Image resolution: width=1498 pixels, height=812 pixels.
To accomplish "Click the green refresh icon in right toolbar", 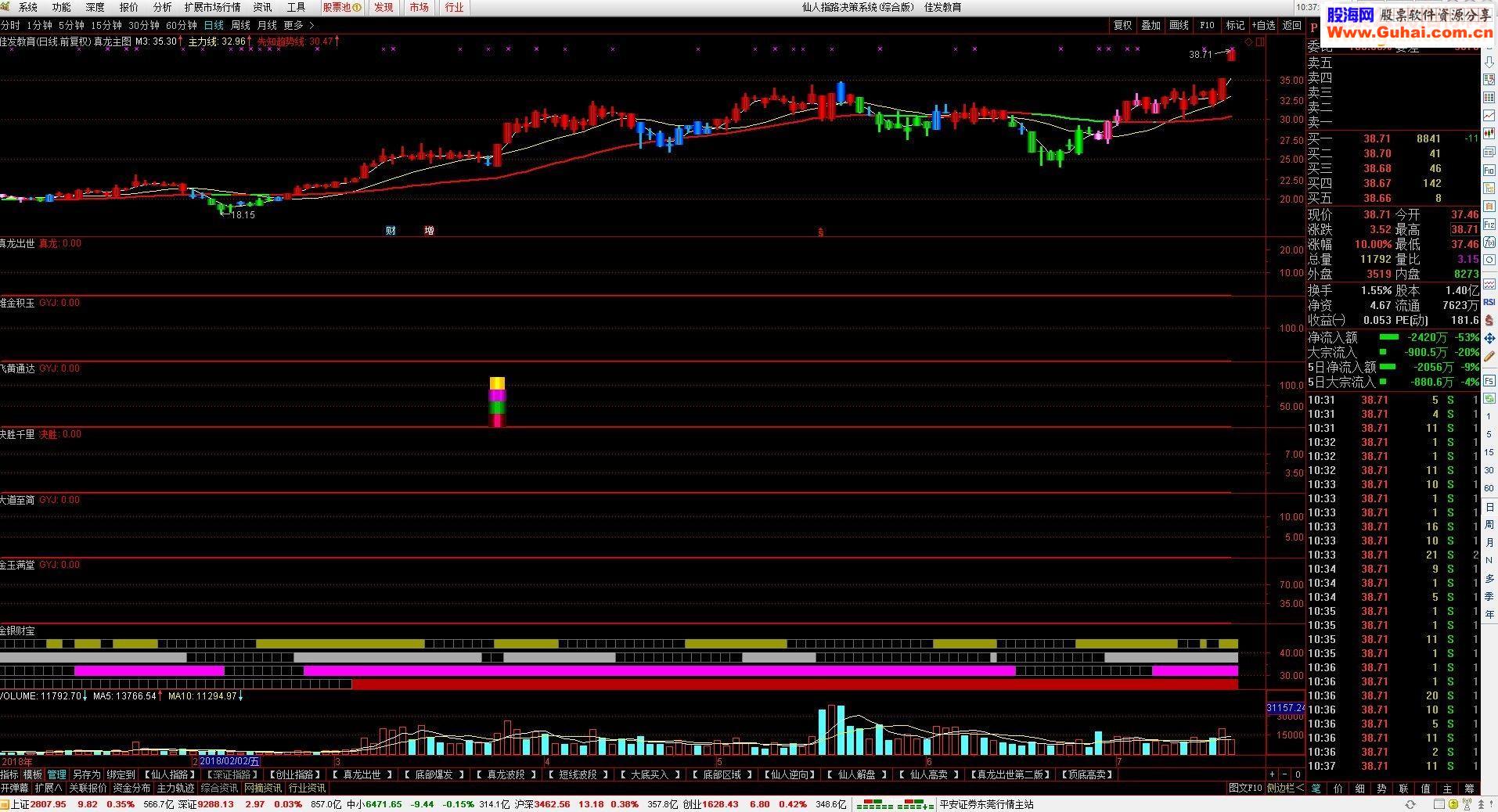I will point(1489,397).
